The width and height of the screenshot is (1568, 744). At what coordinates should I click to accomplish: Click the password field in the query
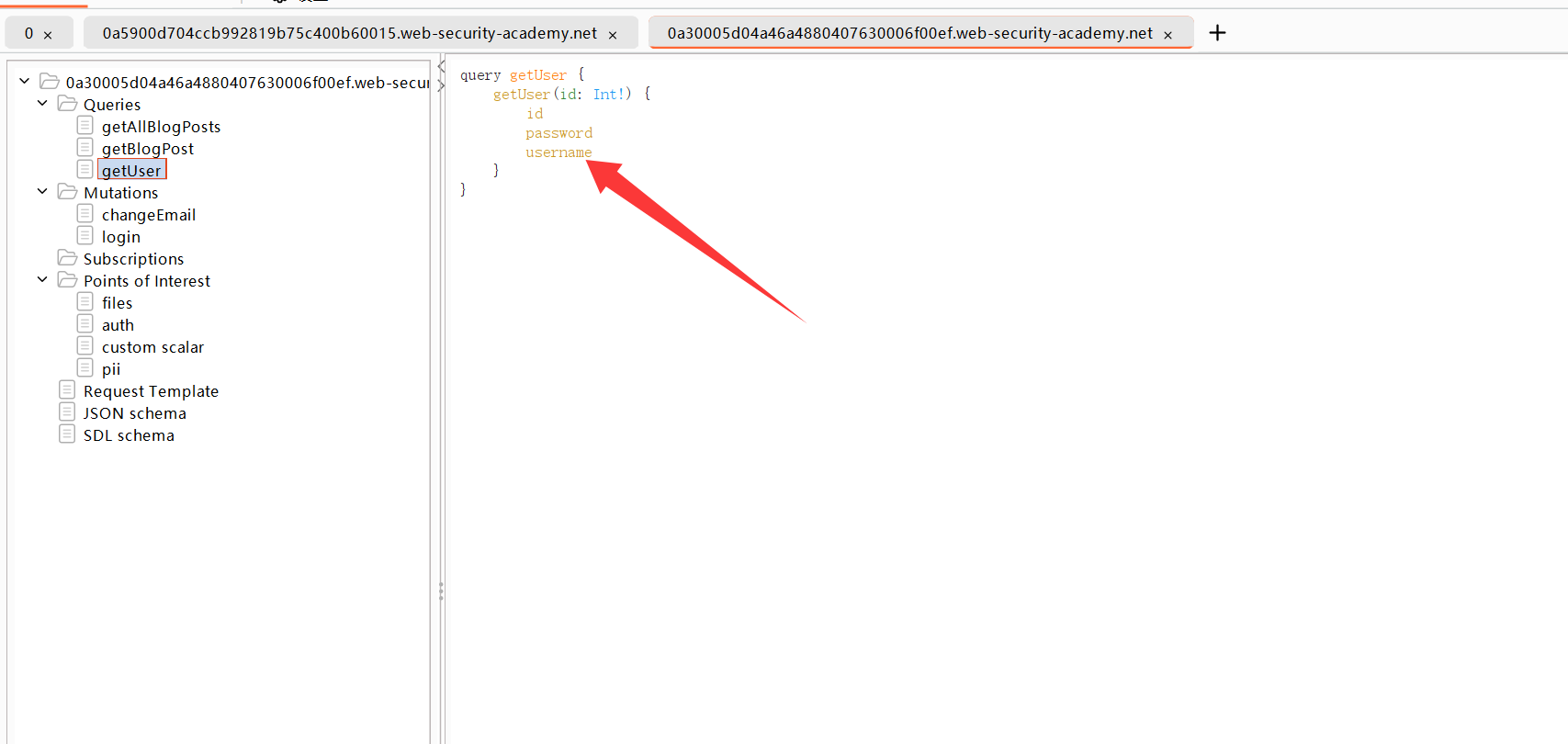[x=558, y=133]
